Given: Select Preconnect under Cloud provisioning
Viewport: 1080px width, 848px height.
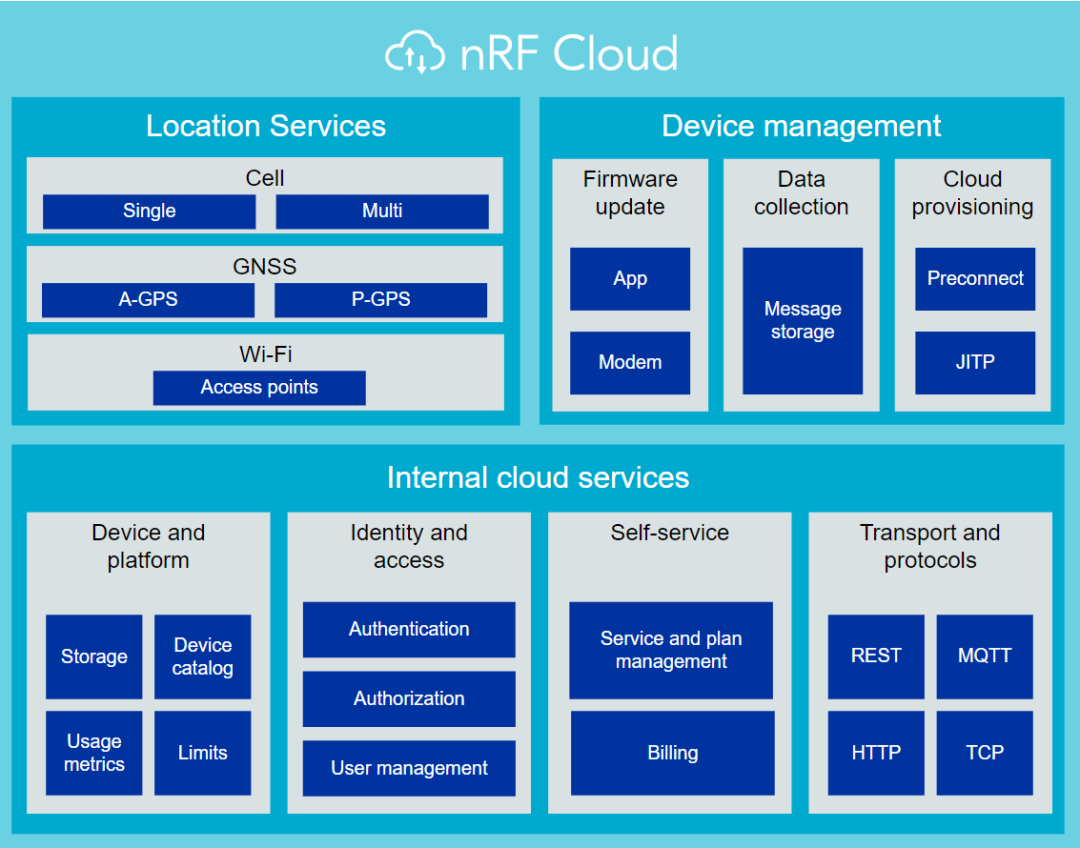Looking at the screenshot, I should [x=974, y=279].
